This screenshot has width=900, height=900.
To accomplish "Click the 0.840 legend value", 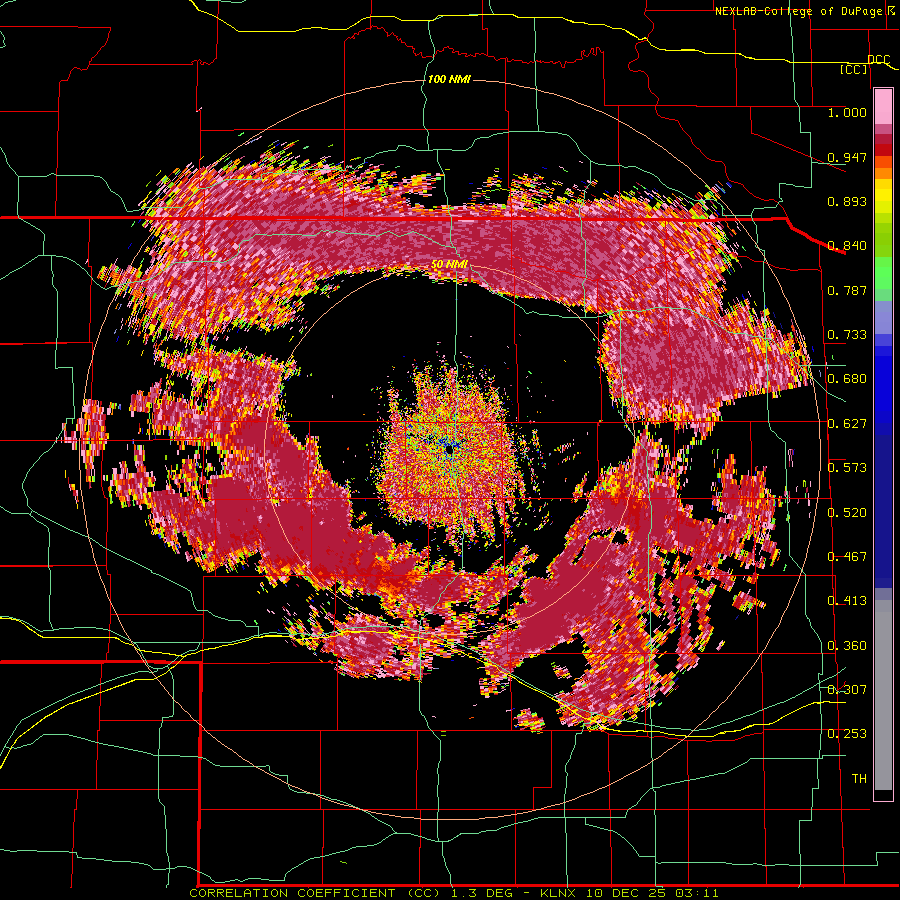I will point(847,246).
